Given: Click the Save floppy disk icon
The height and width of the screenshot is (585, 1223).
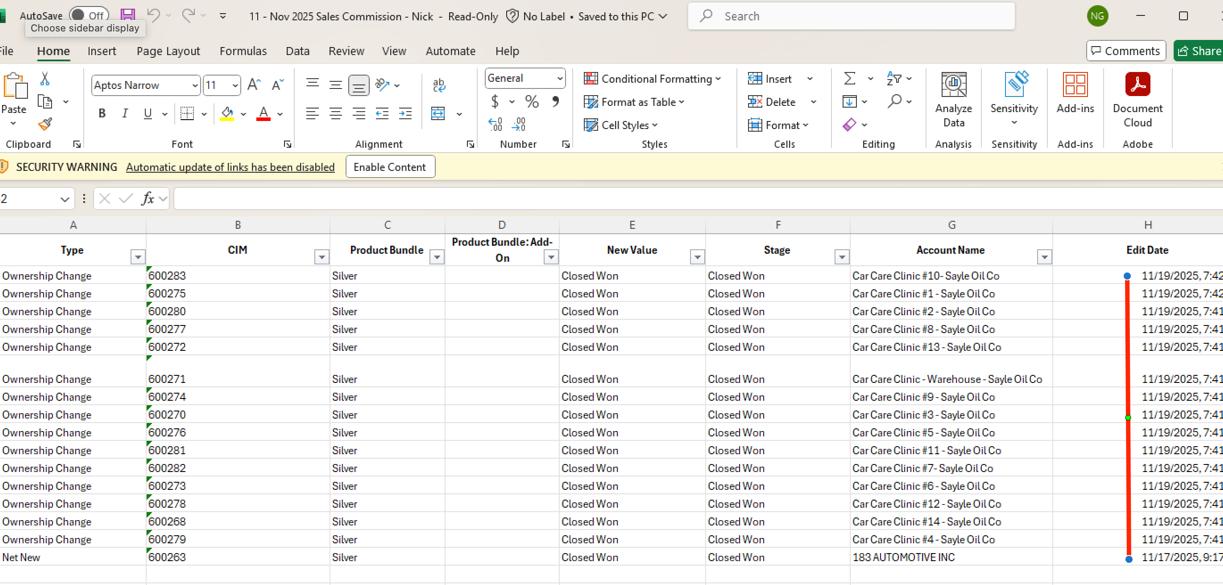Looking at the screenshot, I should [128, 16].
